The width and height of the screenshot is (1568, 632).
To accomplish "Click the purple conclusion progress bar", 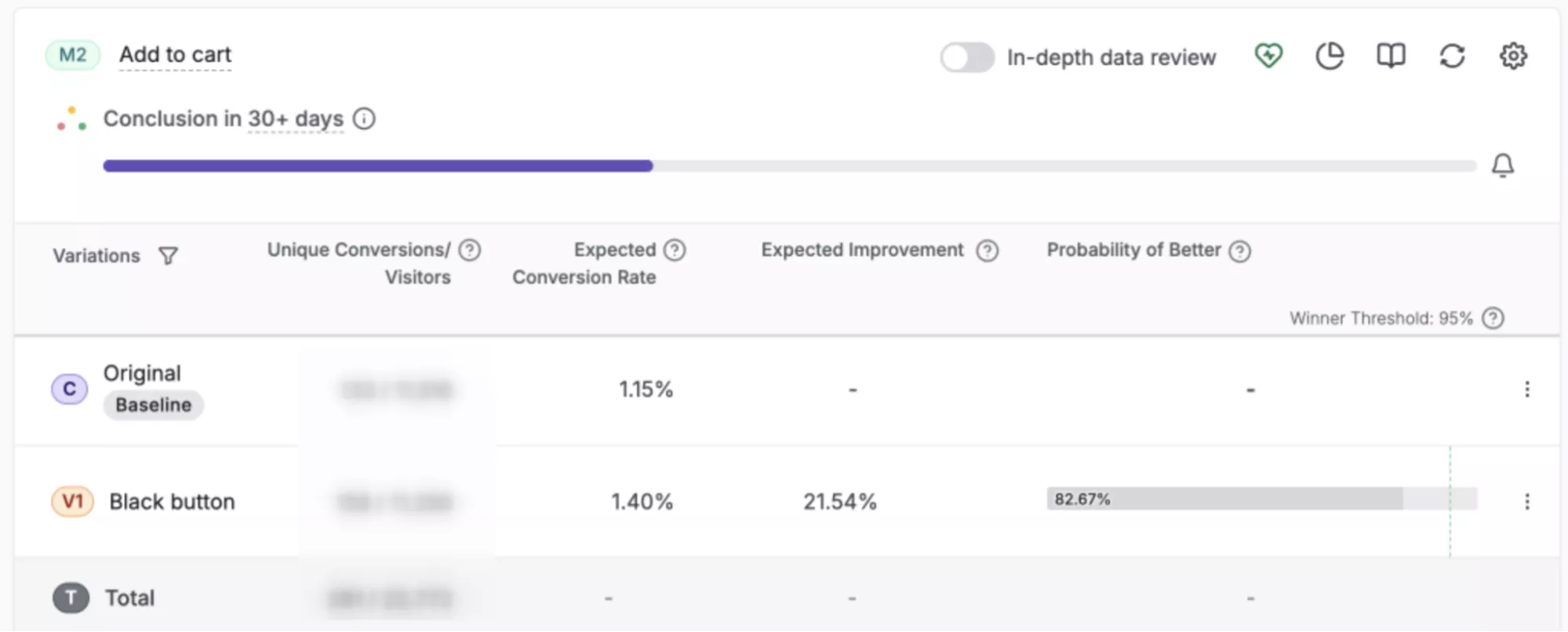I will point(377,166).
